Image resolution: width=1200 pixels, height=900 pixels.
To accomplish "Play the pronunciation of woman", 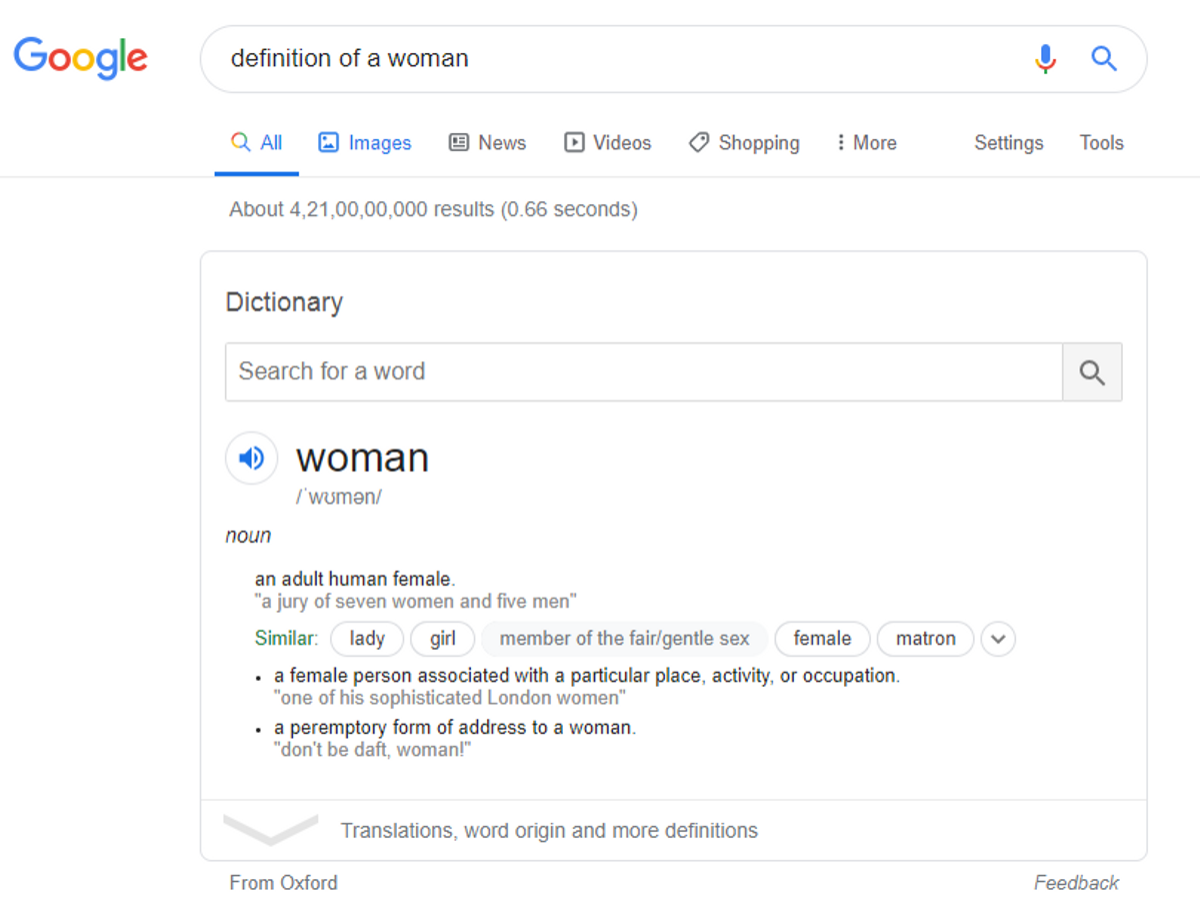I will click(x=251, y=458).
